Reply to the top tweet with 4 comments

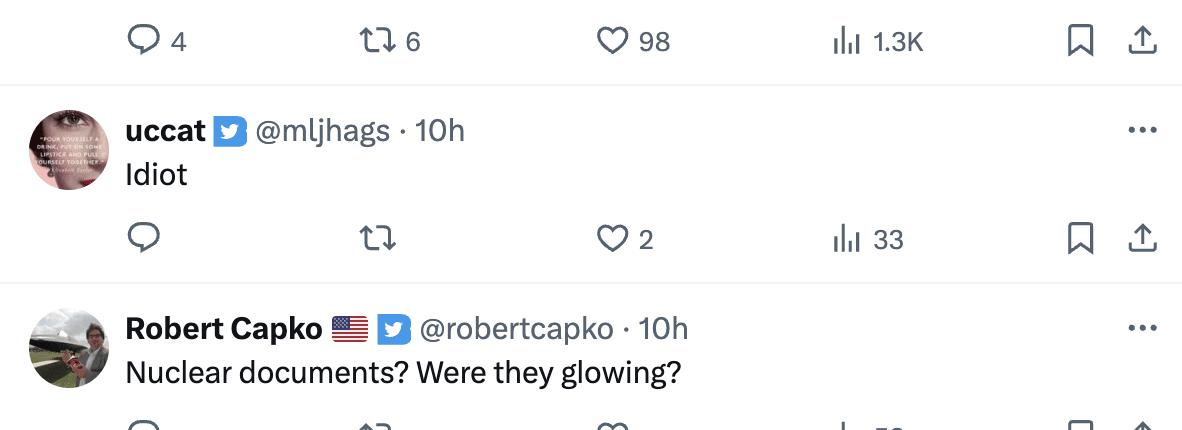145,41
